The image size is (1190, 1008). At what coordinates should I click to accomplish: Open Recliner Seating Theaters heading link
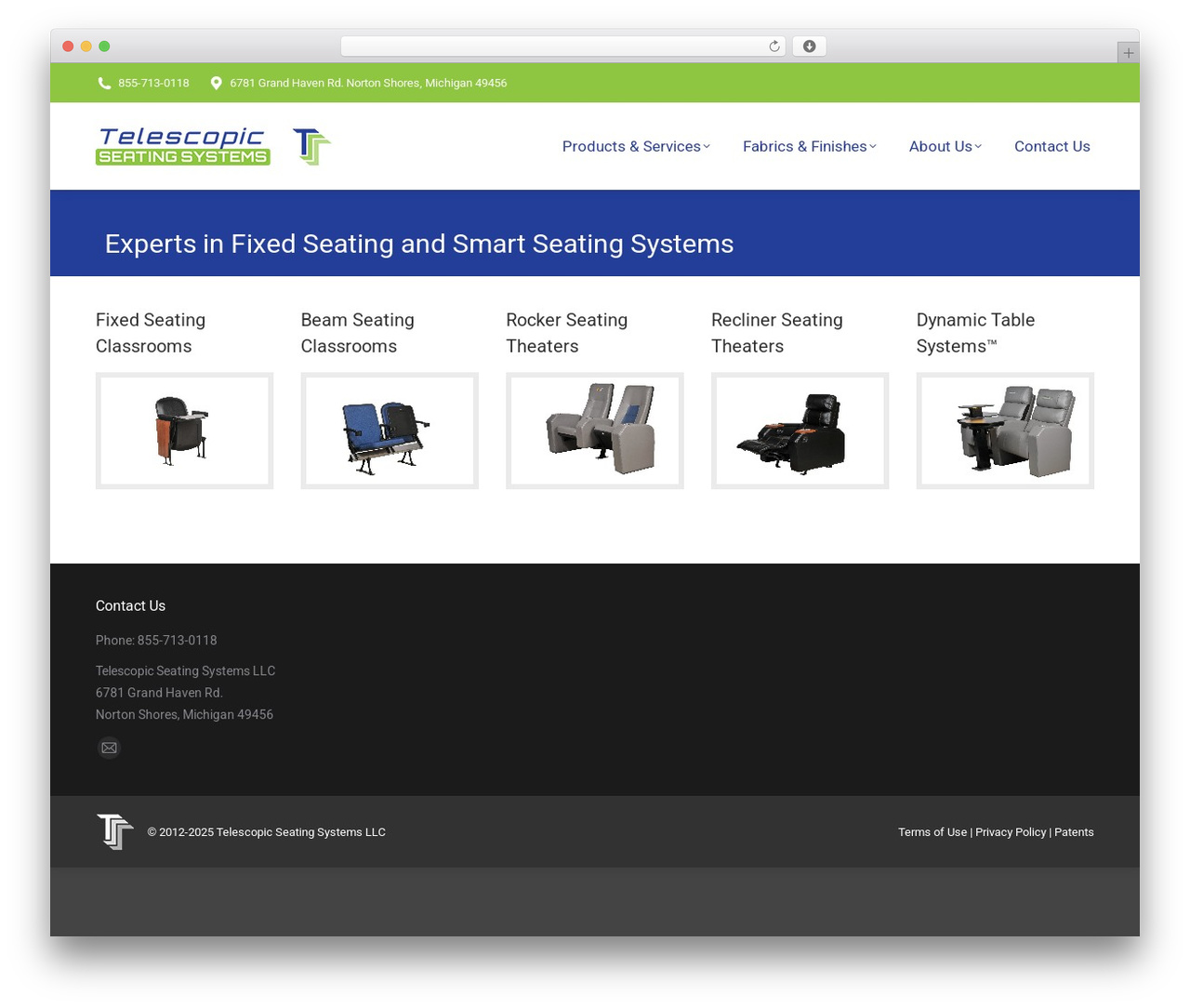click(776, 333)
